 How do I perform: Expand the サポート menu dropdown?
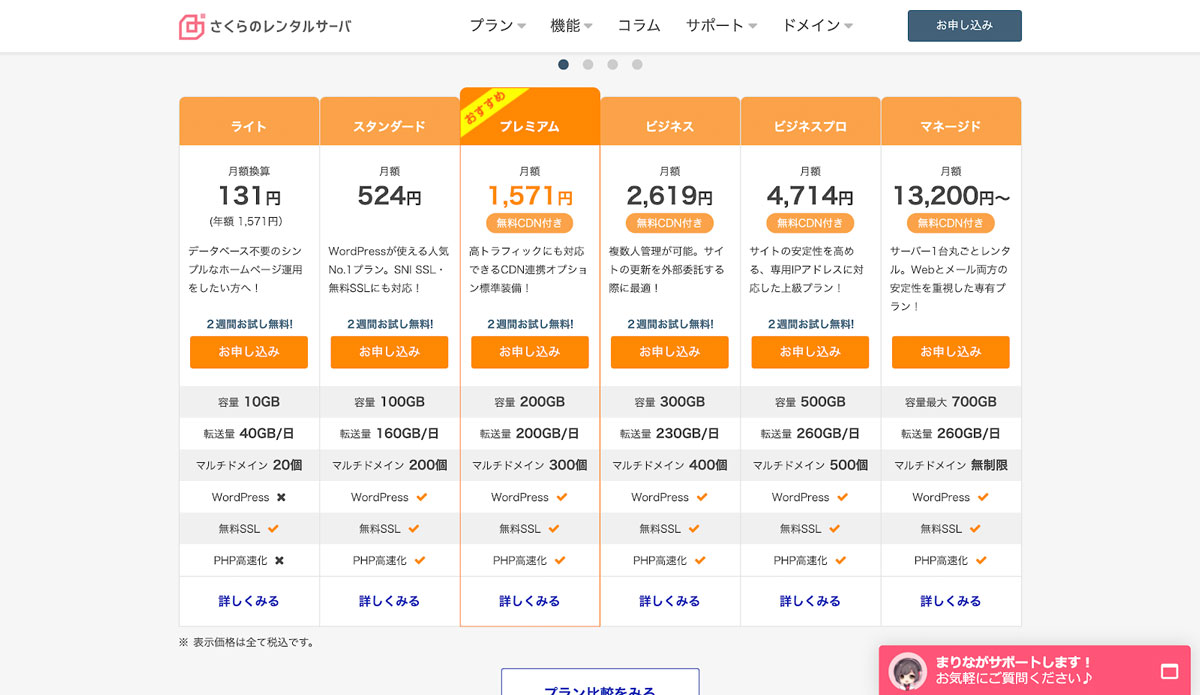721,26
